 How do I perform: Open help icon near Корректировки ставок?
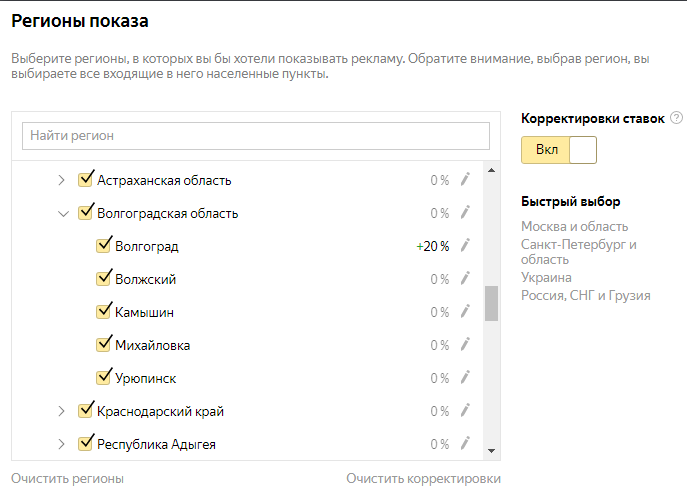point(676,118)
